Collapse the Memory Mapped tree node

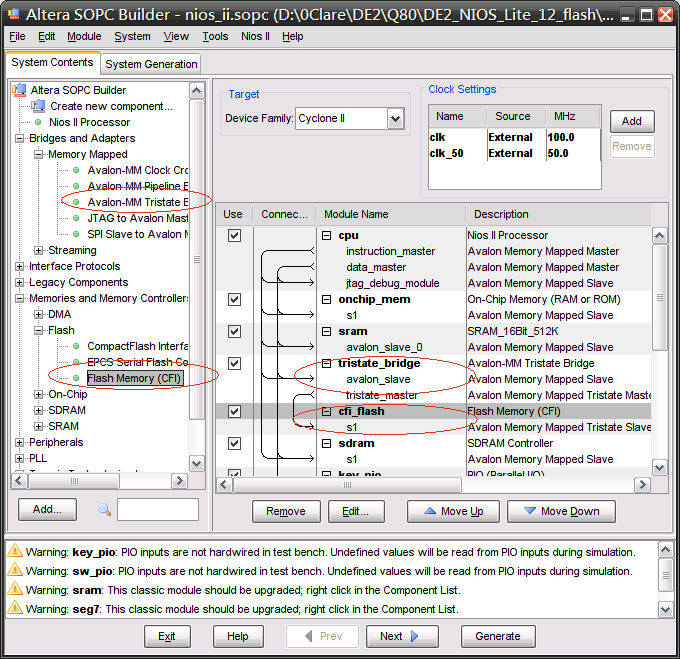(39, 154)
